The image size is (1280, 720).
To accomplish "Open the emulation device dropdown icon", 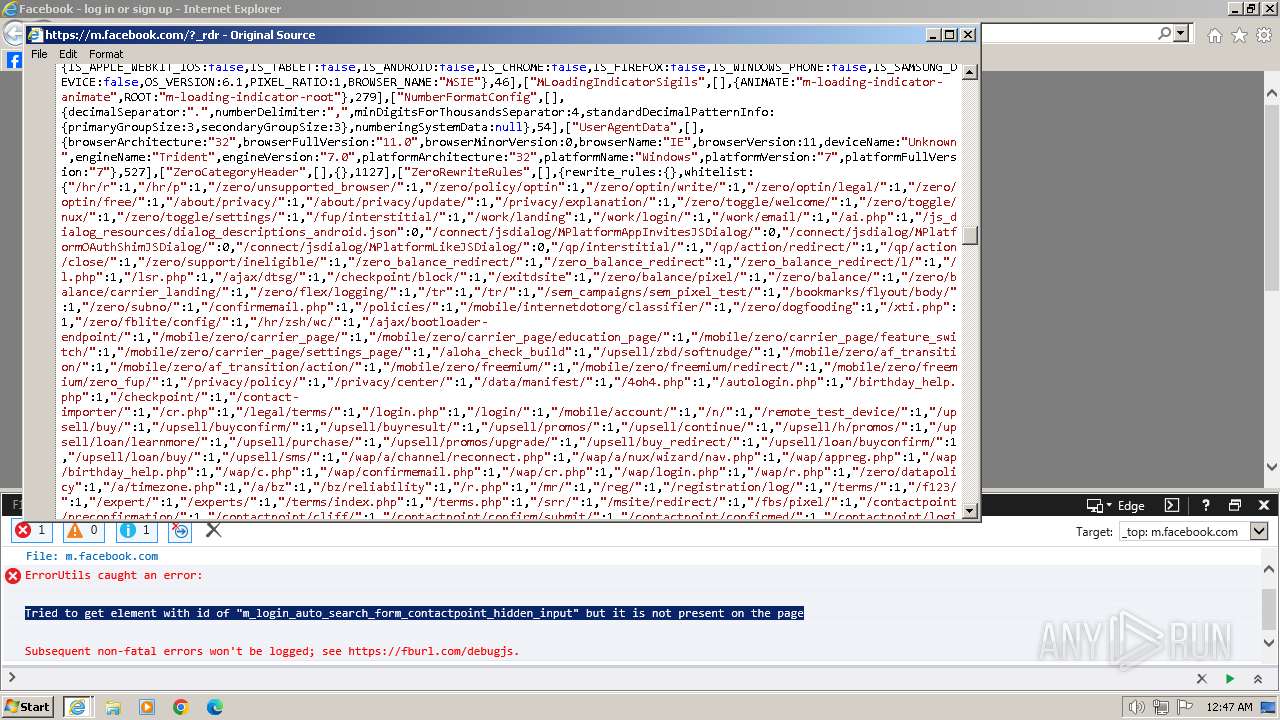I will [x=1099, y=506].
